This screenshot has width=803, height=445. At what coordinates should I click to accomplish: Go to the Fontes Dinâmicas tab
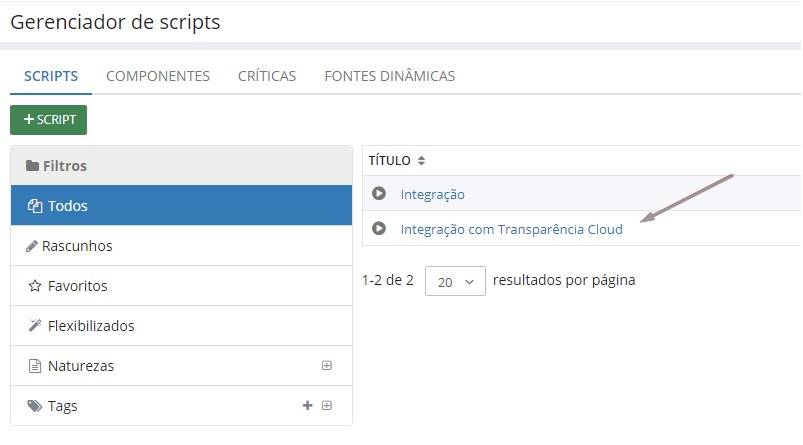[389, 76]
